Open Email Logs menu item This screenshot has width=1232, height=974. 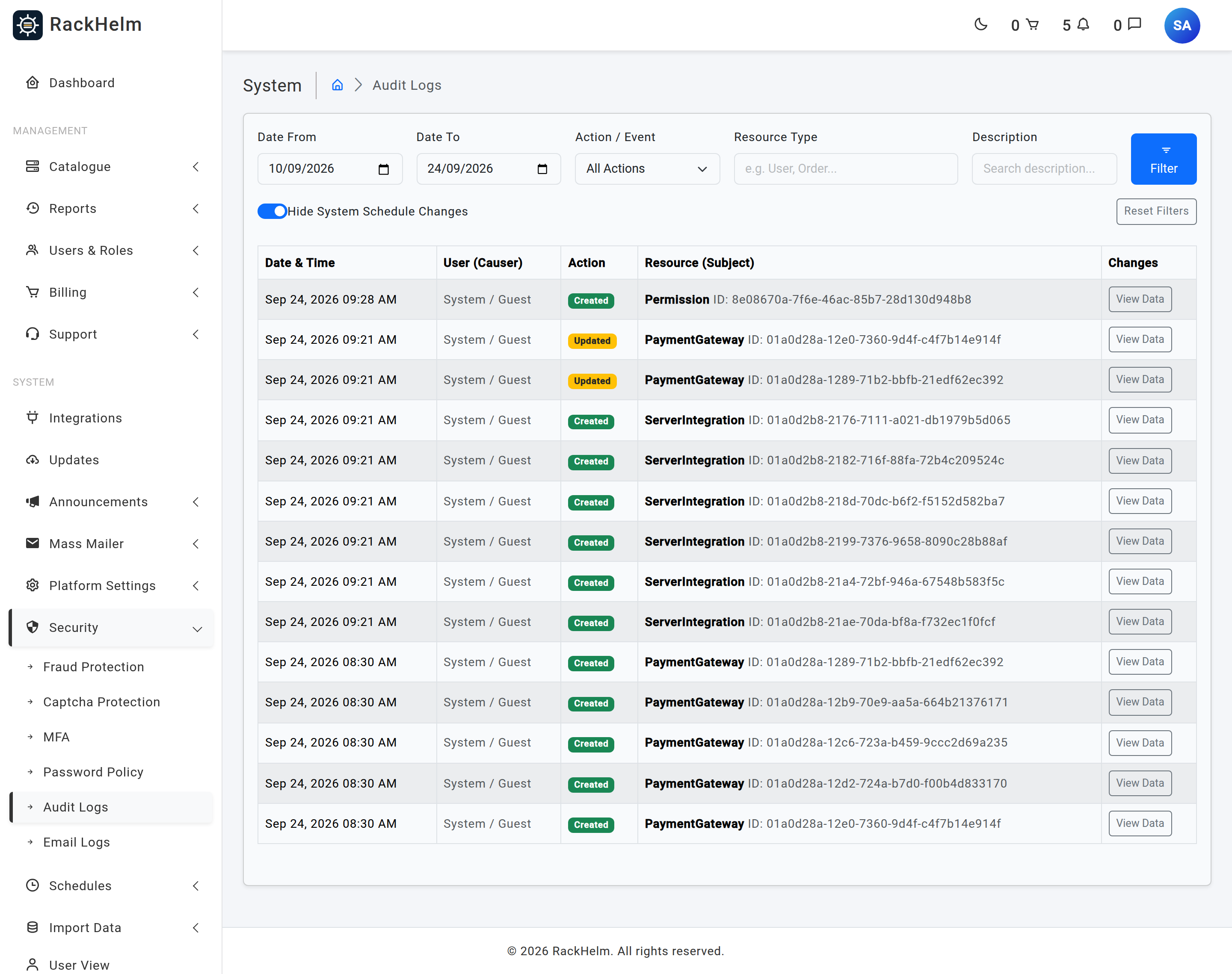(x=77, y=842)
